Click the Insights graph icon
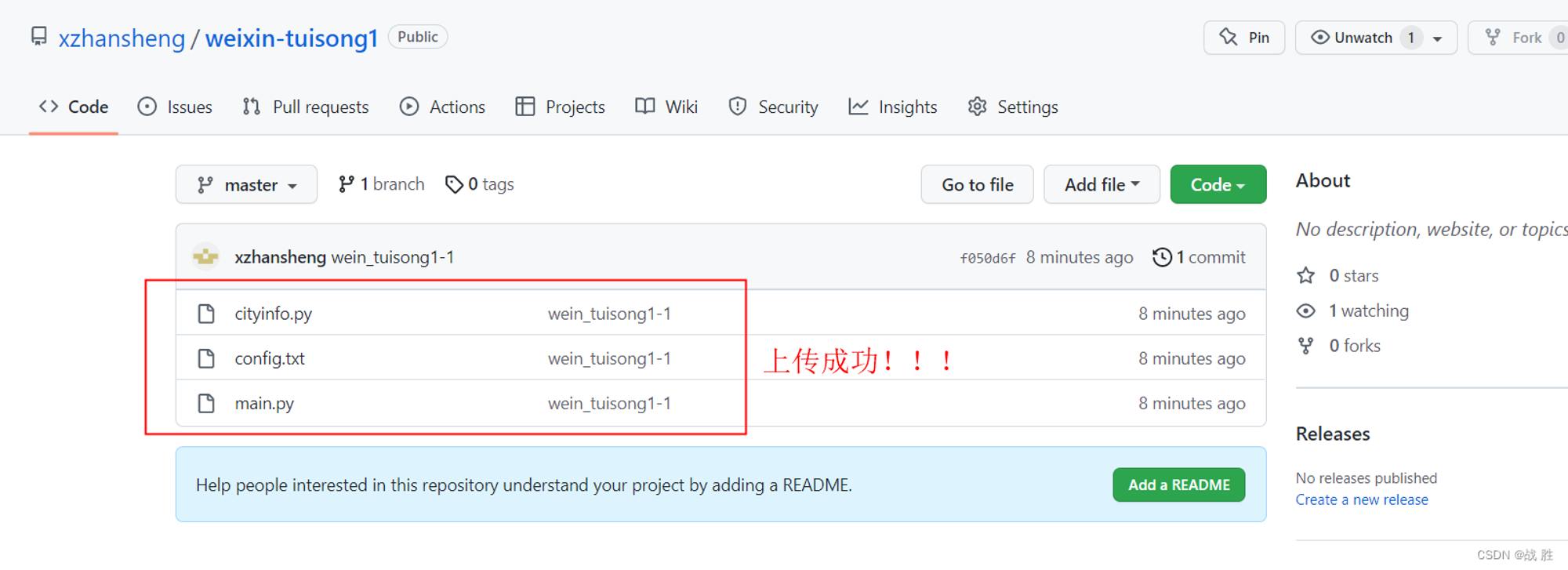This screenshot has width=1568, height=570. pos(858,106)
